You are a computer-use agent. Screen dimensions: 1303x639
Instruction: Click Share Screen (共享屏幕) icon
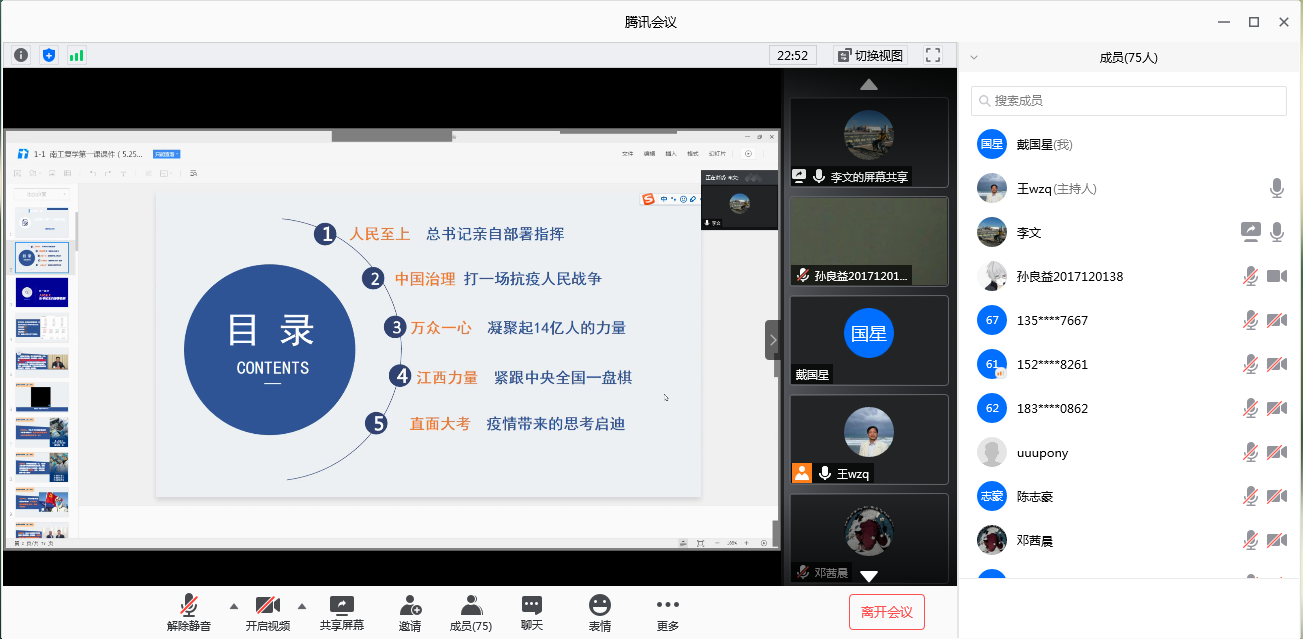341,612
